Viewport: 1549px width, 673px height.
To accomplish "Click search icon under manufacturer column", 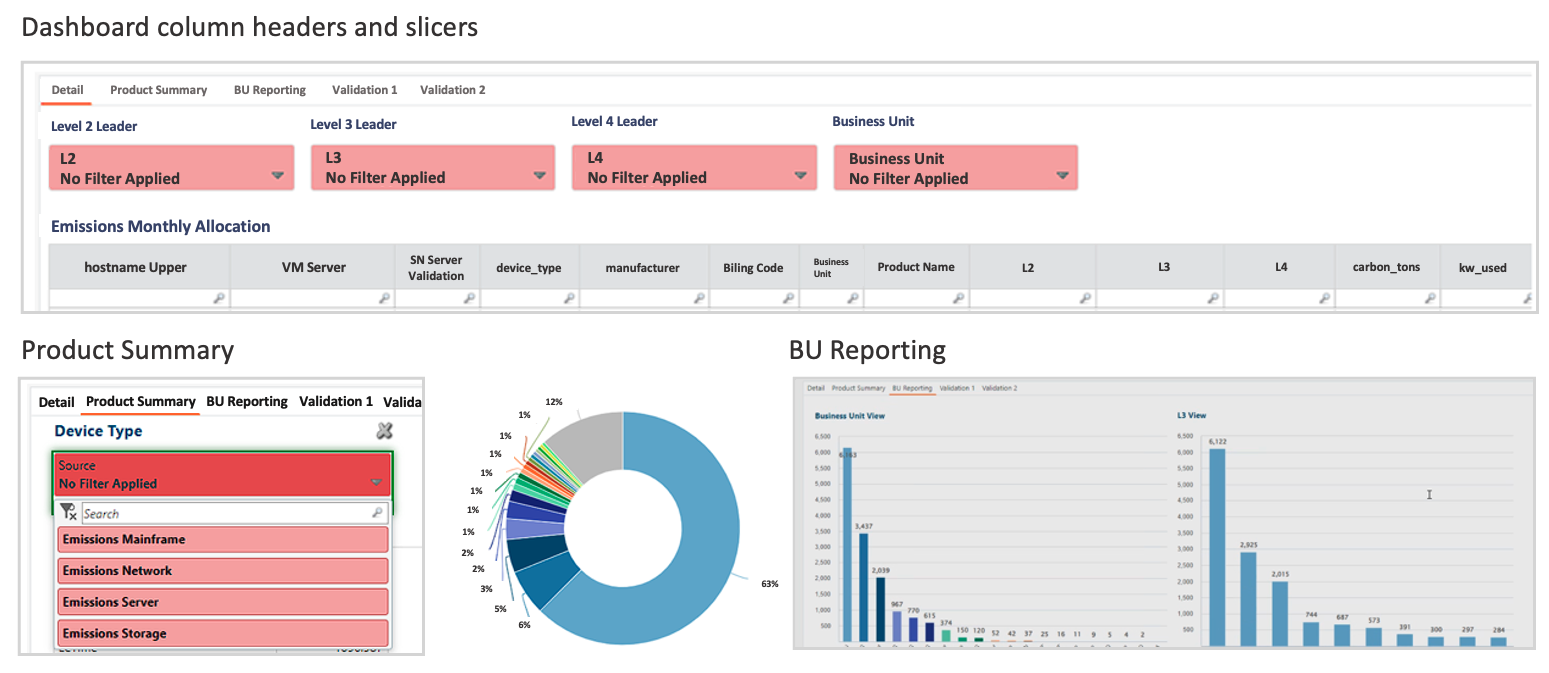I will (x=698, y=298).
